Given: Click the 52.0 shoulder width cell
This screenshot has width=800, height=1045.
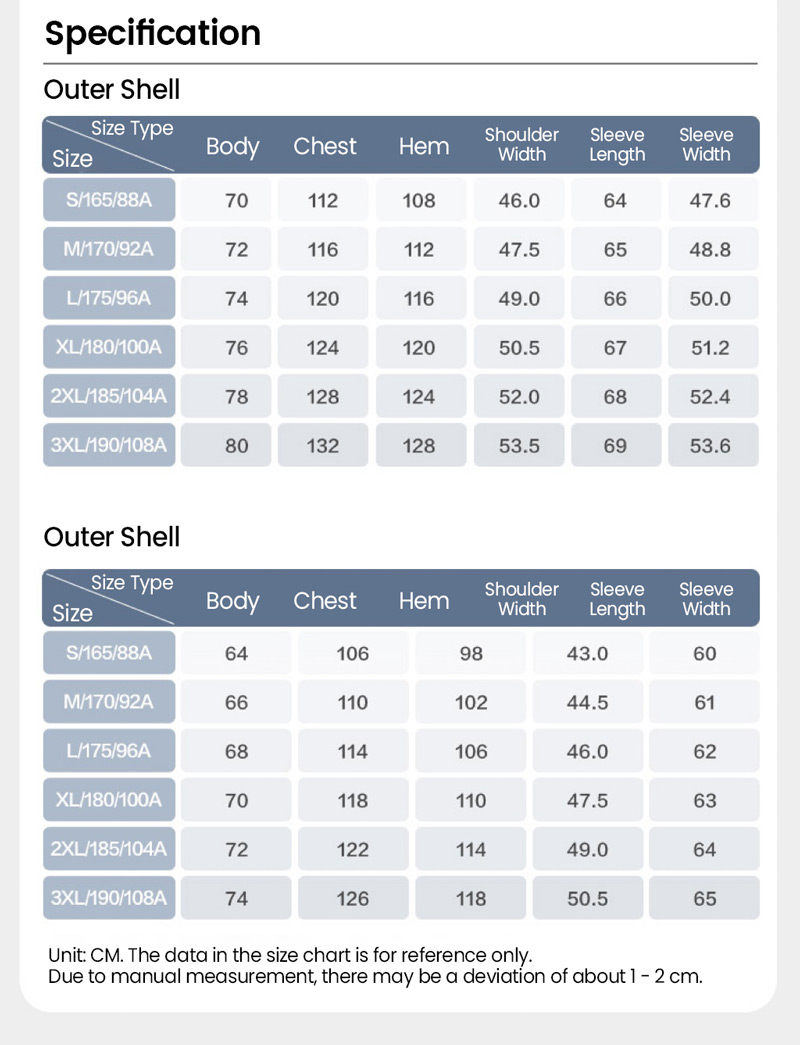Looking at the screenshot, I should tap(519, 397).
